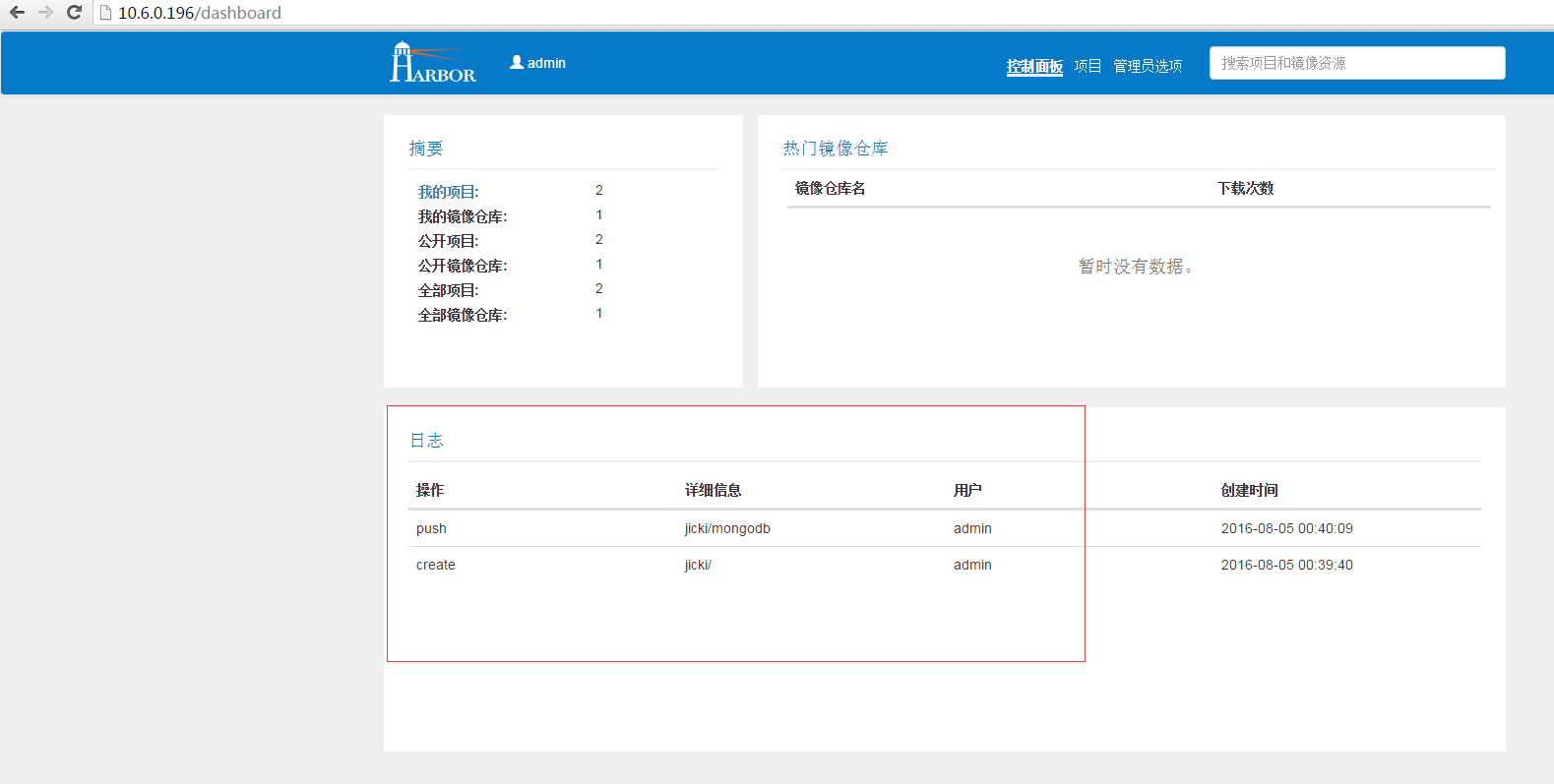Click the user silhouette icon beside admin
The height and width of the screenshot is (784, 1554).
coord(517,62)
